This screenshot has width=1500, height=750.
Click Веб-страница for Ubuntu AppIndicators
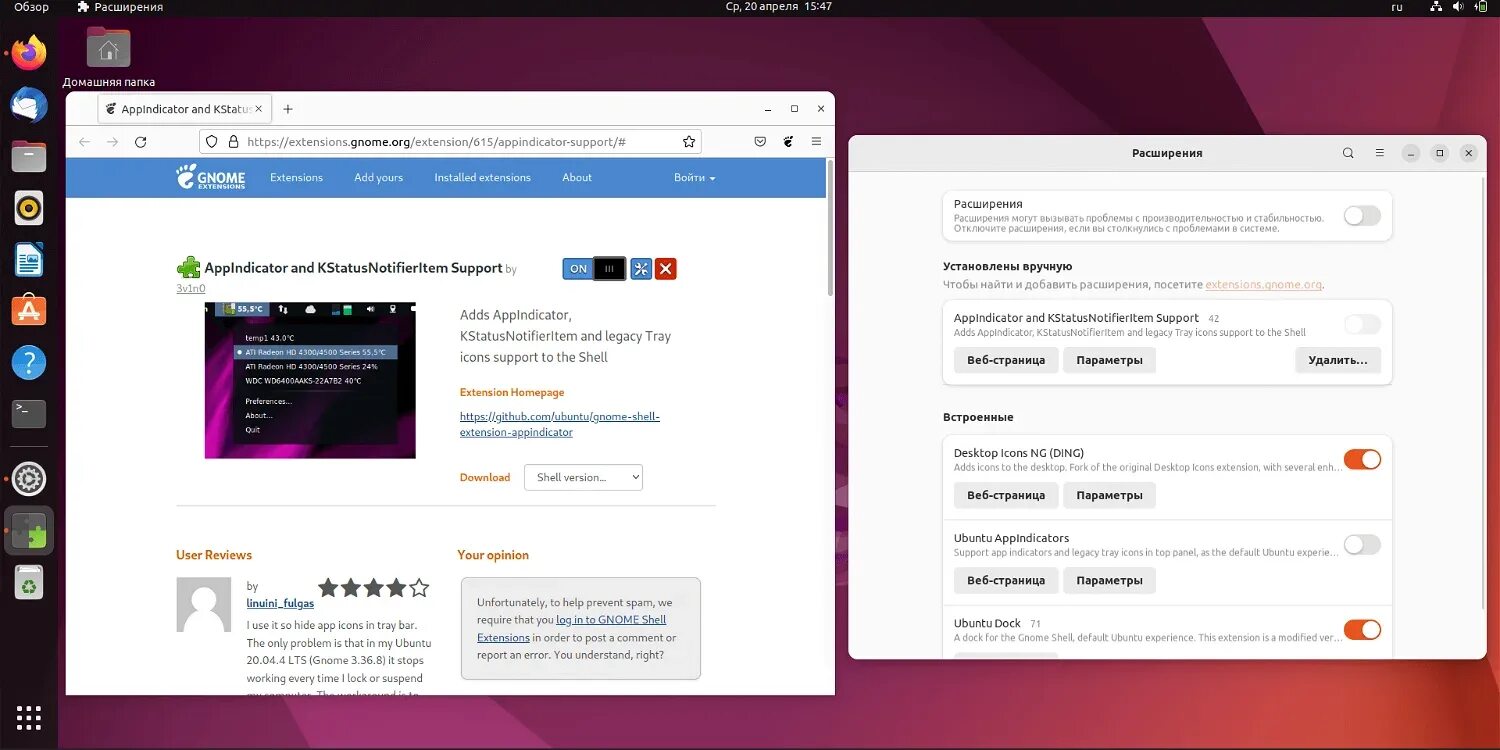[x=1006, y=580]
